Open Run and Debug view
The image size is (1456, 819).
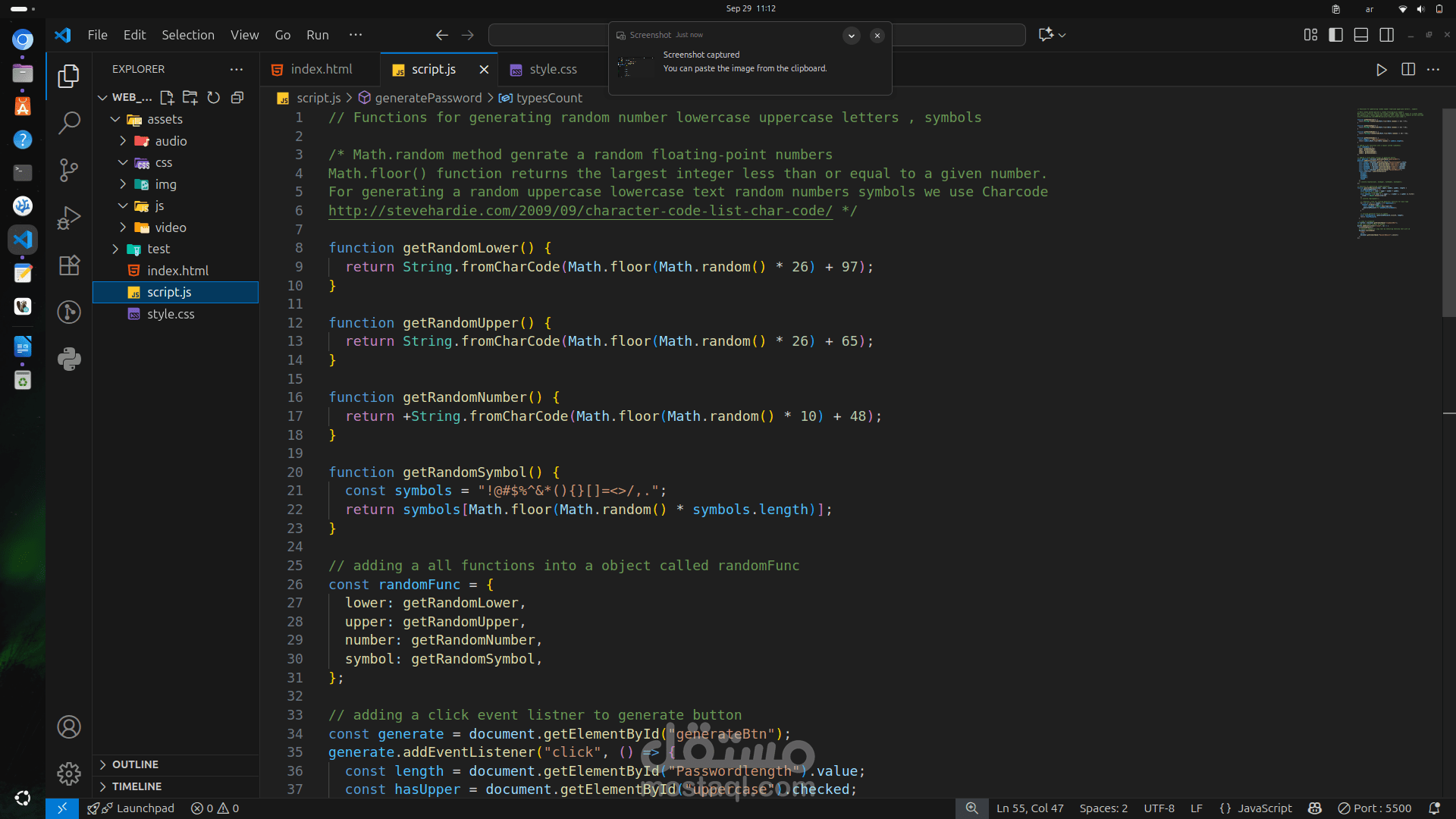coord(69,218)
